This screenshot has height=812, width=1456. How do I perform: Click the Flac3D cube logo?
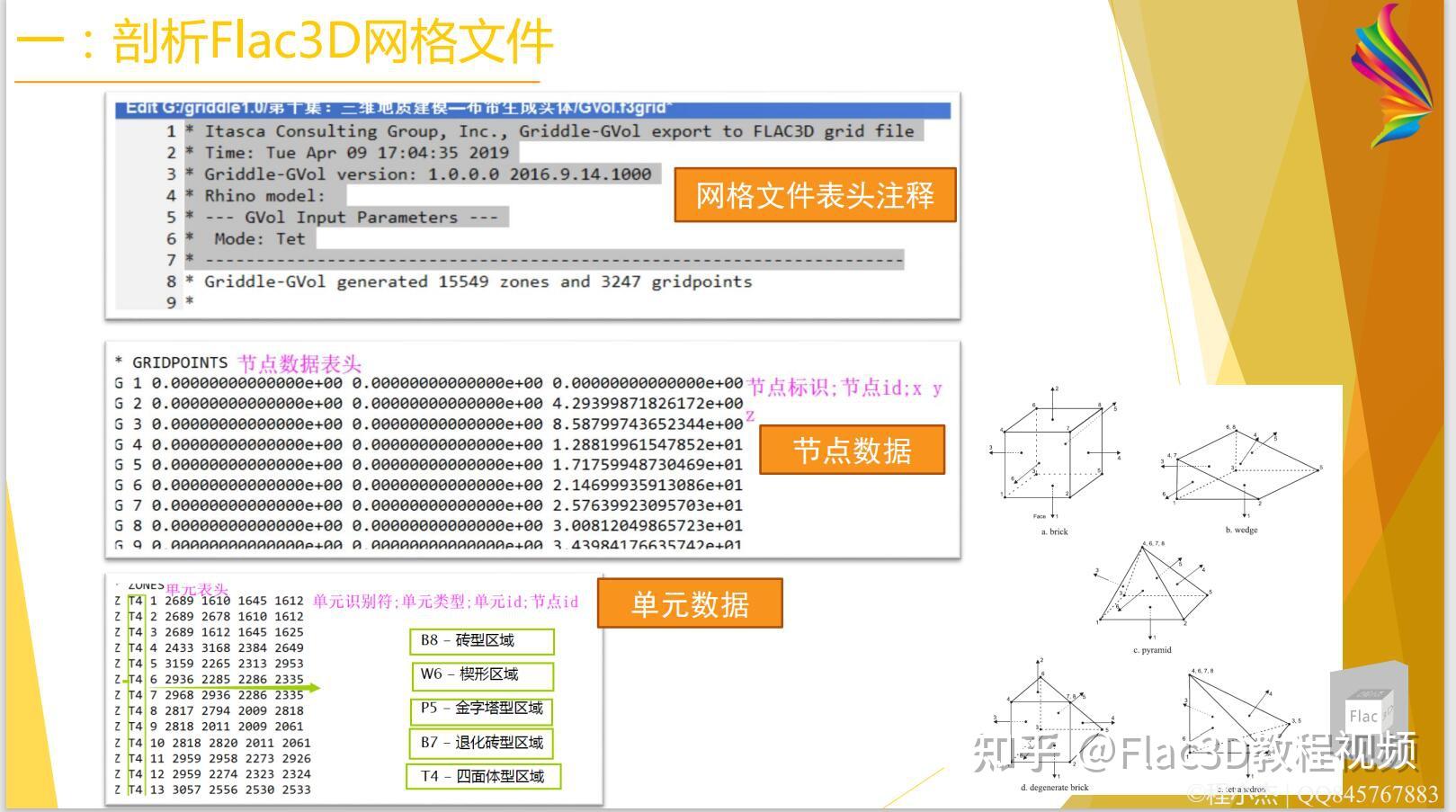[x=1367, y=710]
